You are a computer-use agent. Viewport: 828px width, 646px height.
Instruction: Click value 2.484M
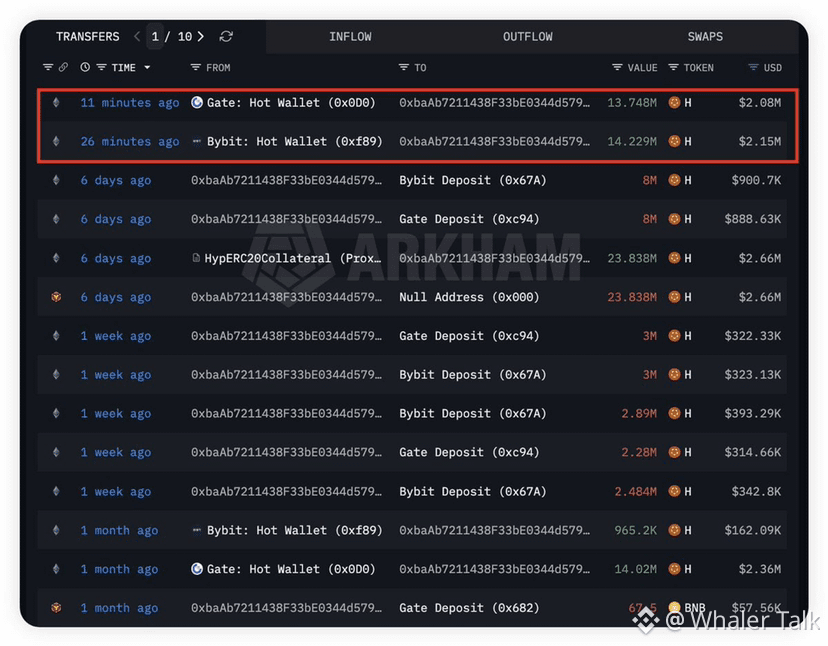pos(636,492)
